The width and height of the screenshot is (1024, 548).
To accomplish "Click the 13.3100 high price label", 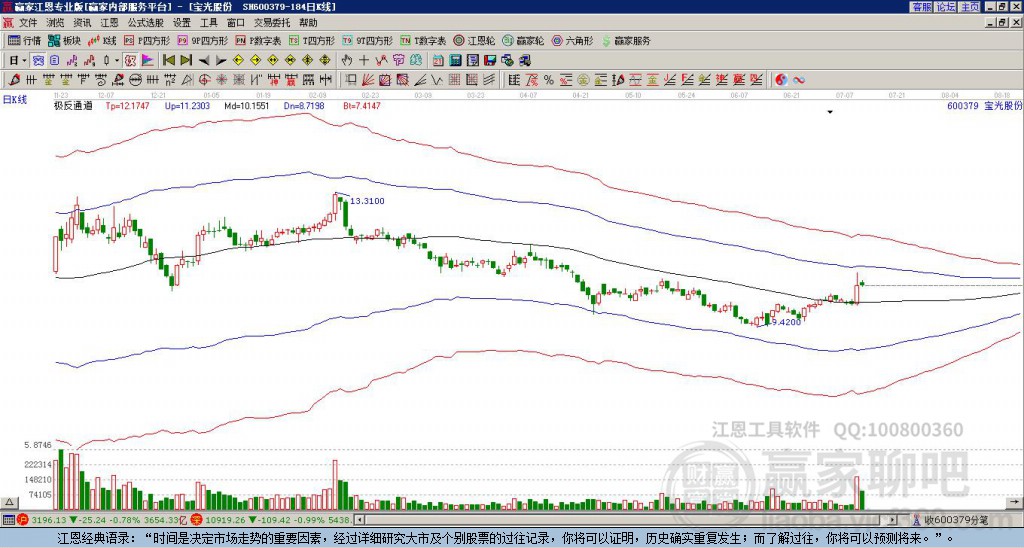I will pyautogui.click(x=367, y=201).
